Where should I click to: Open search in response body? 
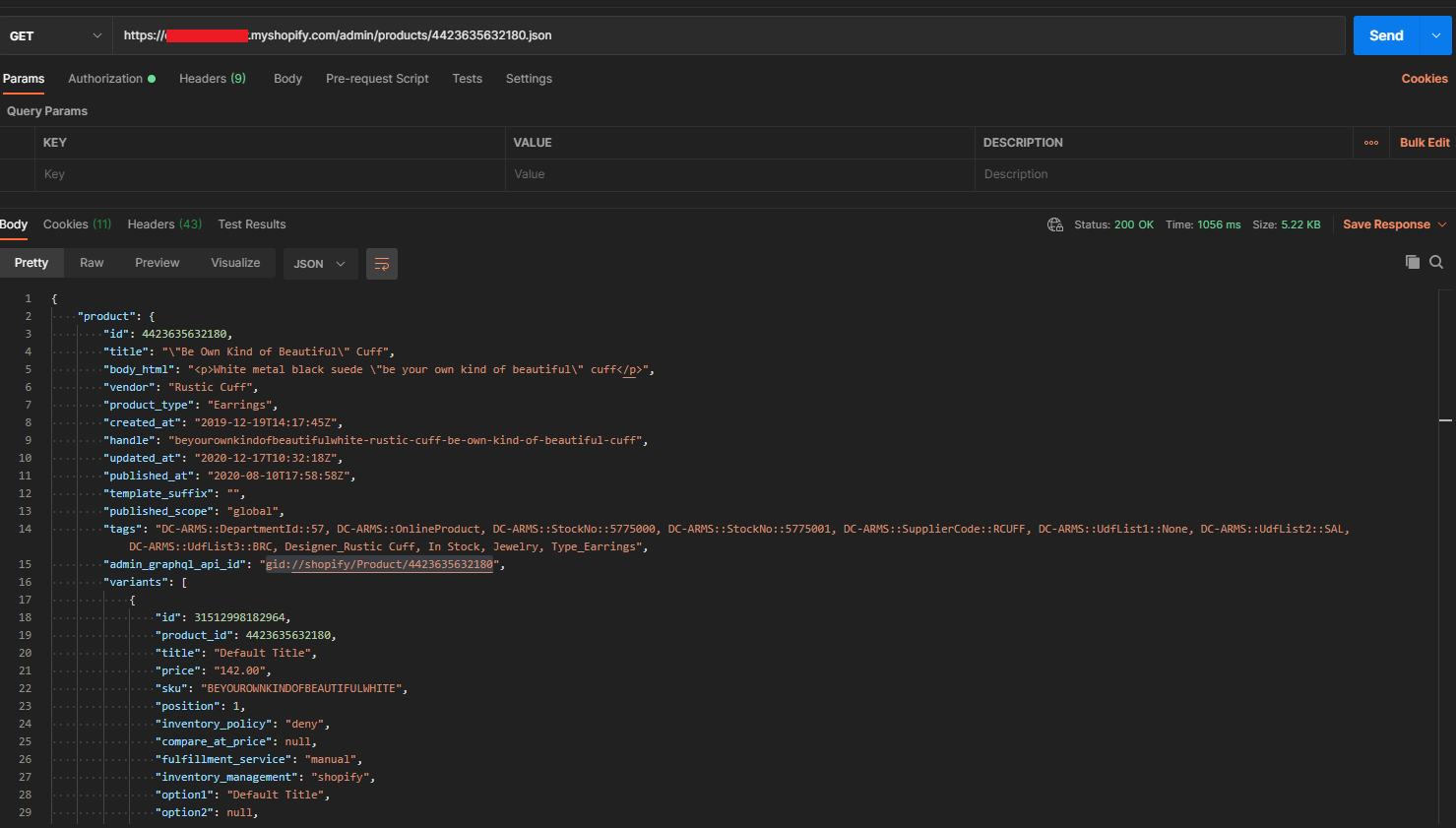pyautogui.click(x=1436, y=262)
